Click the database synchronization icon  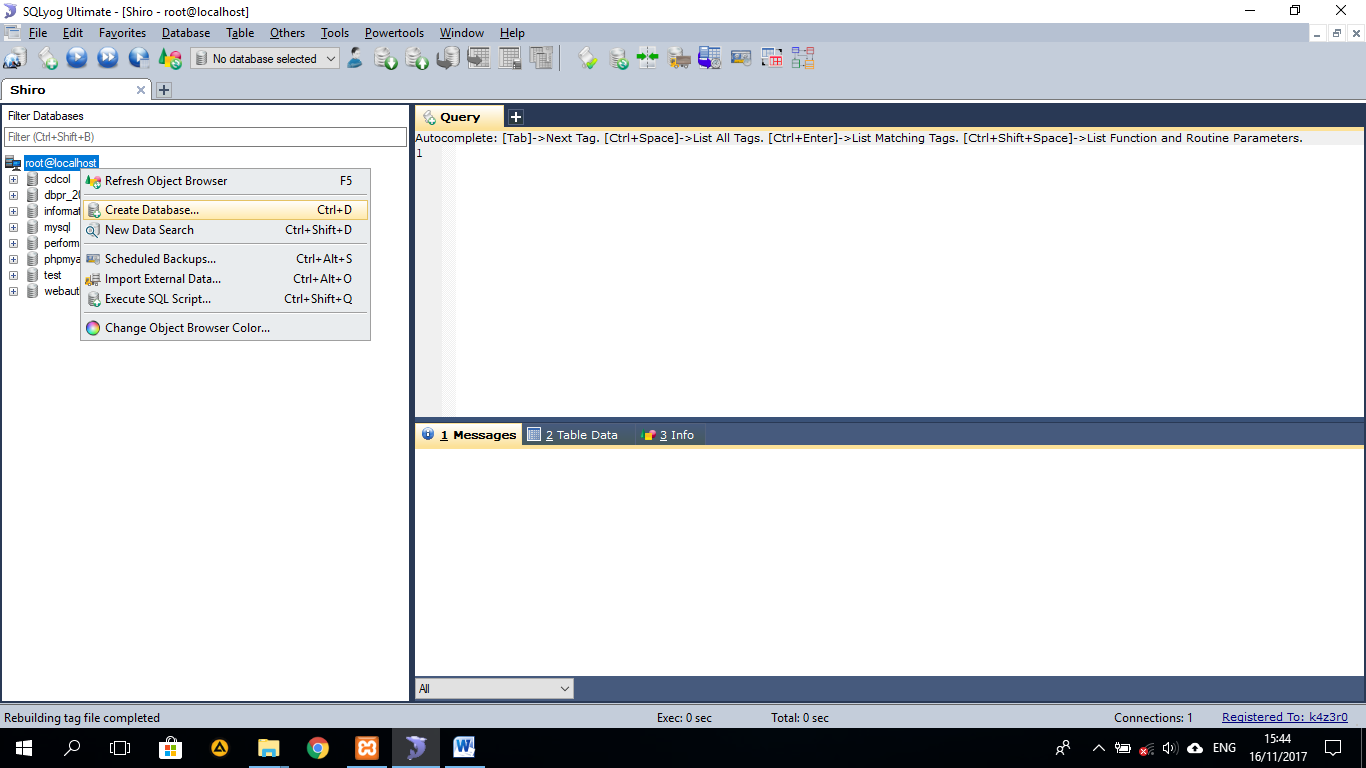[619, 58]
